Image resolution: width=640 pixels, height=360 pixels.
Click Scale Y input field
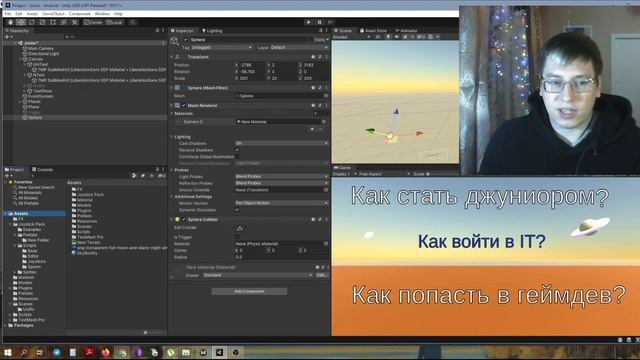(x=284, y=78)
